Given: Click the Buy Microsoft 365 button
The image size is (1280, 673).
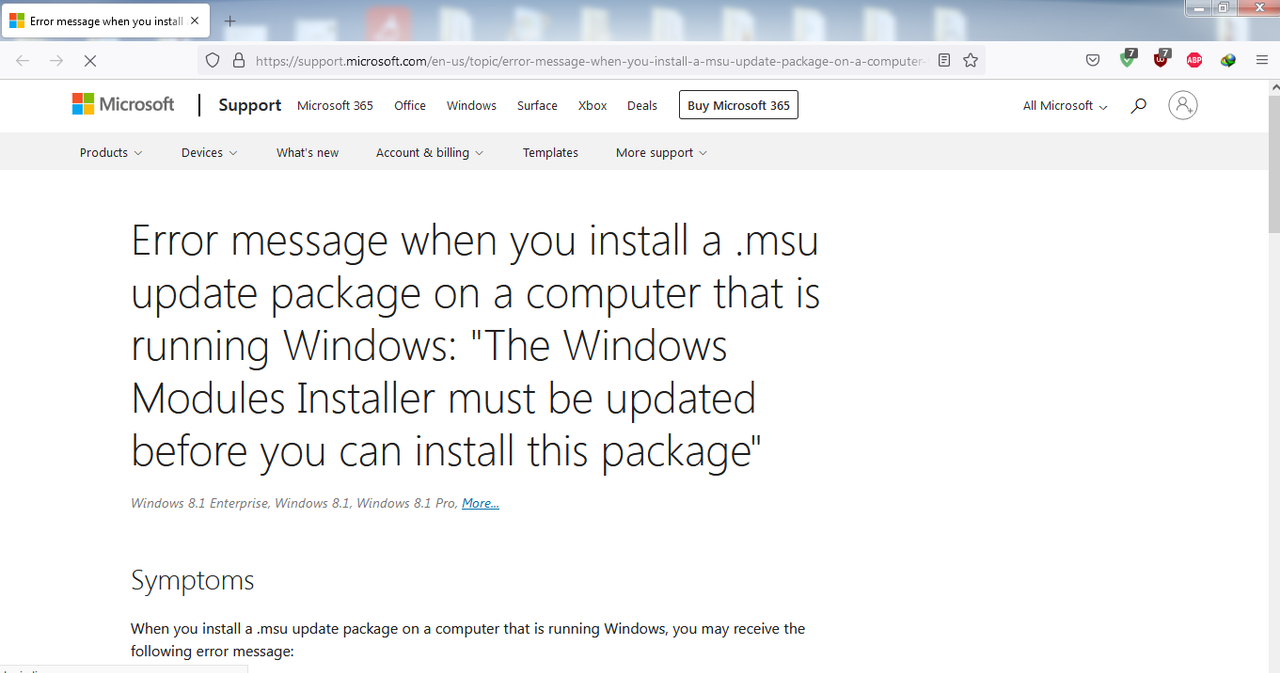Looking at the screenshot, I should (738, 105).
